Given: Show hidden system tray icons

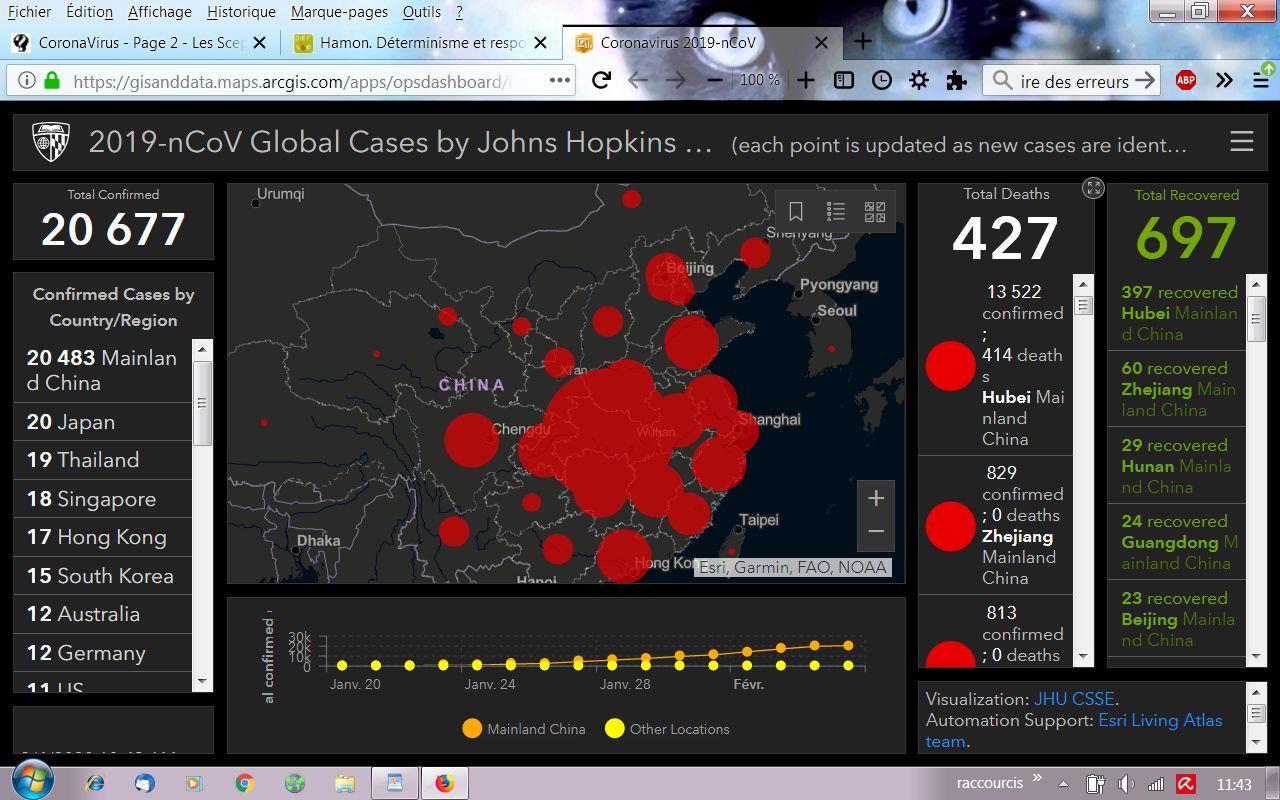Looking at the screenshot, I should pos(1063,784).
